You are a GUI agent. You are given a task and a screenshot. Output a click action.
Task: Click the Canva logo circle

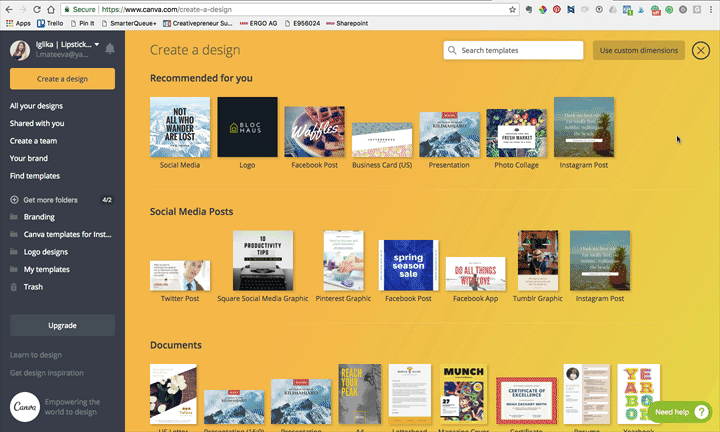25,407
